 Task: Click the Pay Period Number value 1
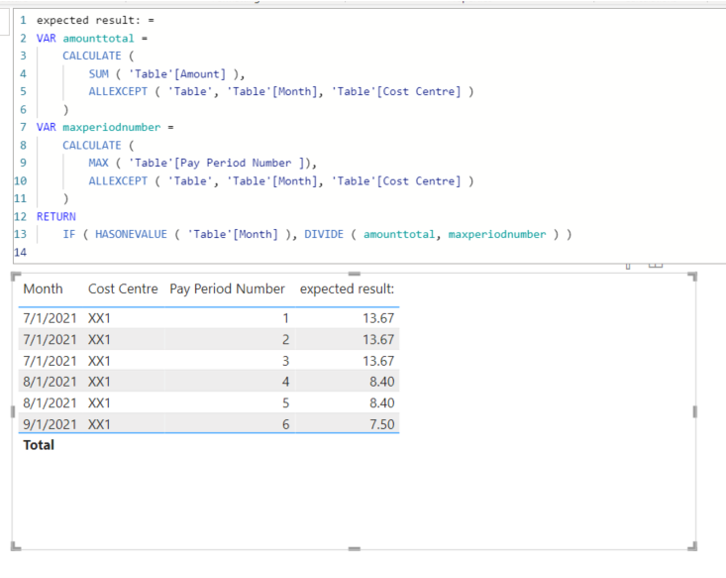coord(286,318)
